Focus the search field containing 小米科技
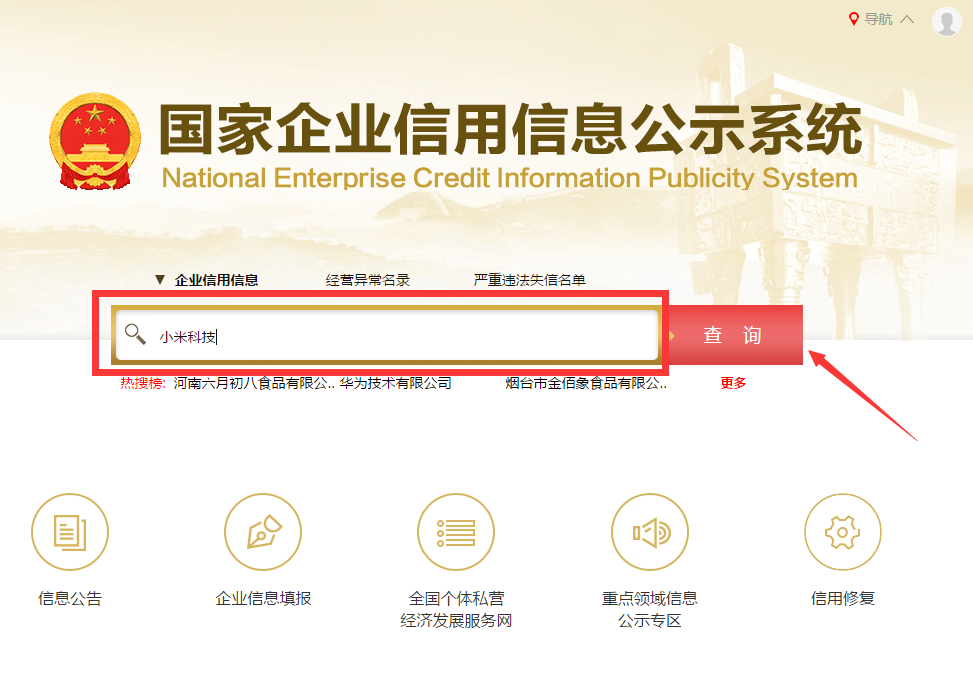Viewport: 973px width, 673px height. point(387,335)
